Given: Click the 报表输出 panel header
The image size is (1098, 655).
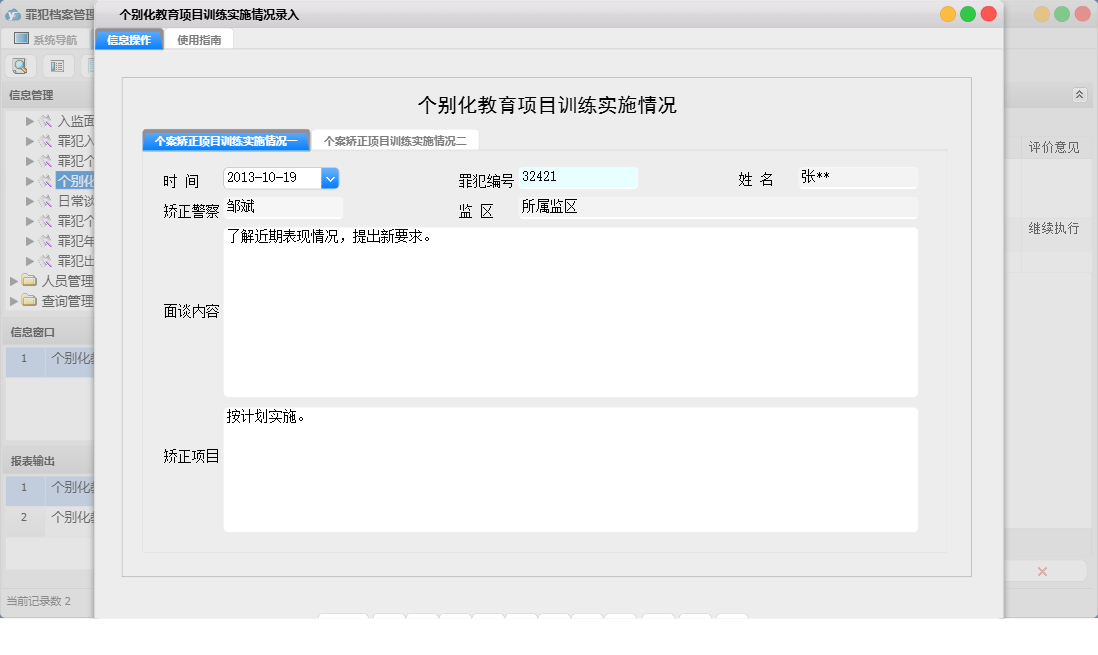Looking at the screenshot, I should [32, 461].
